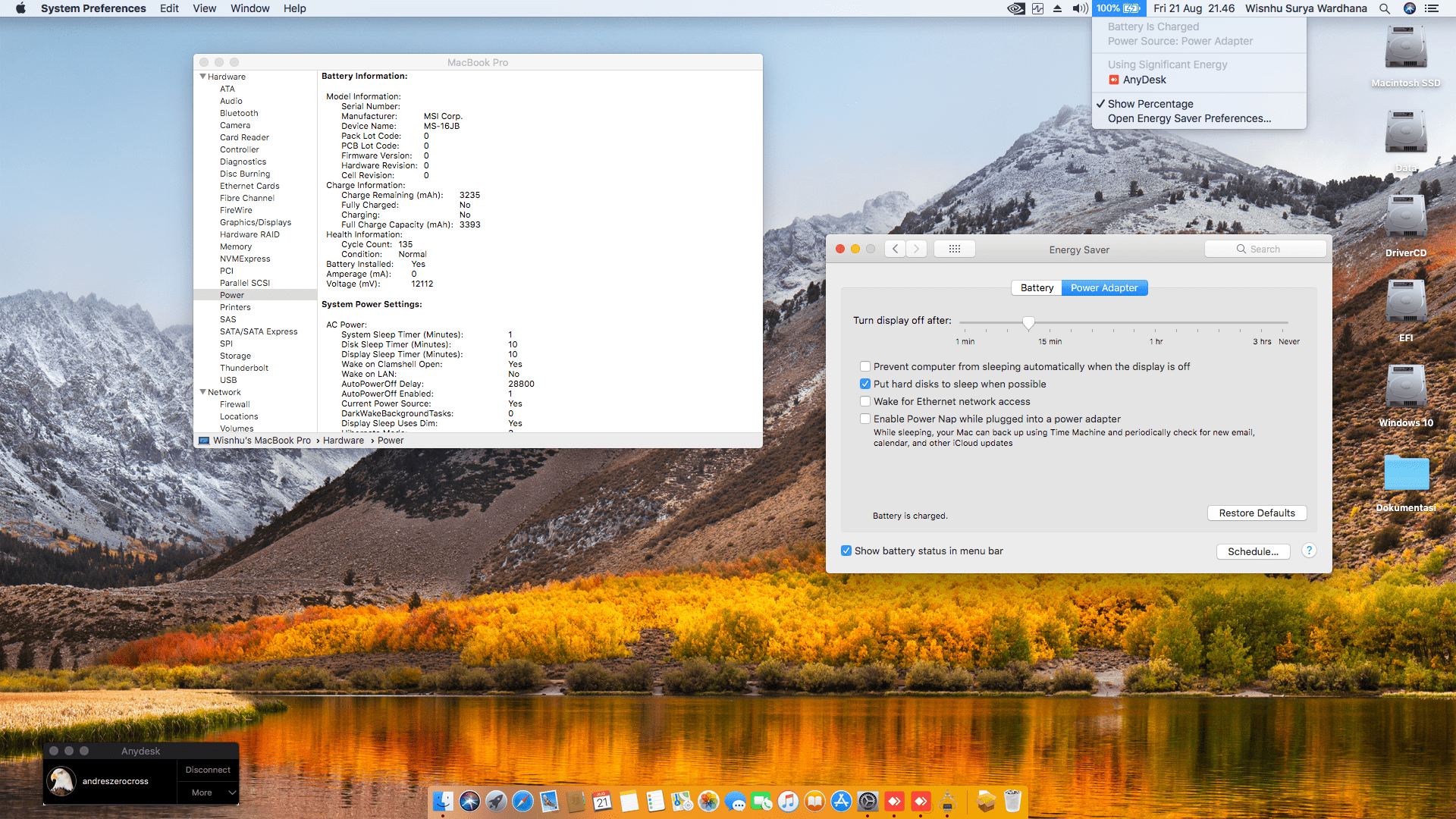Switch to the Battery tab

1036,287
